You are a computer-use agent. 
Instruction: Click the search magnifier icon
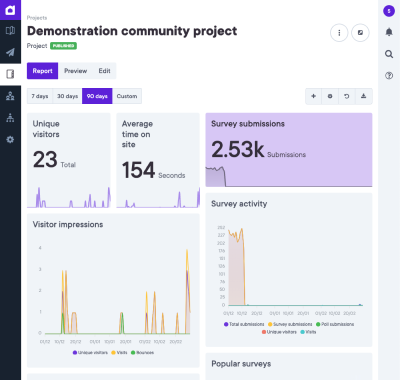pyautogui.click(x=389, y=54)
